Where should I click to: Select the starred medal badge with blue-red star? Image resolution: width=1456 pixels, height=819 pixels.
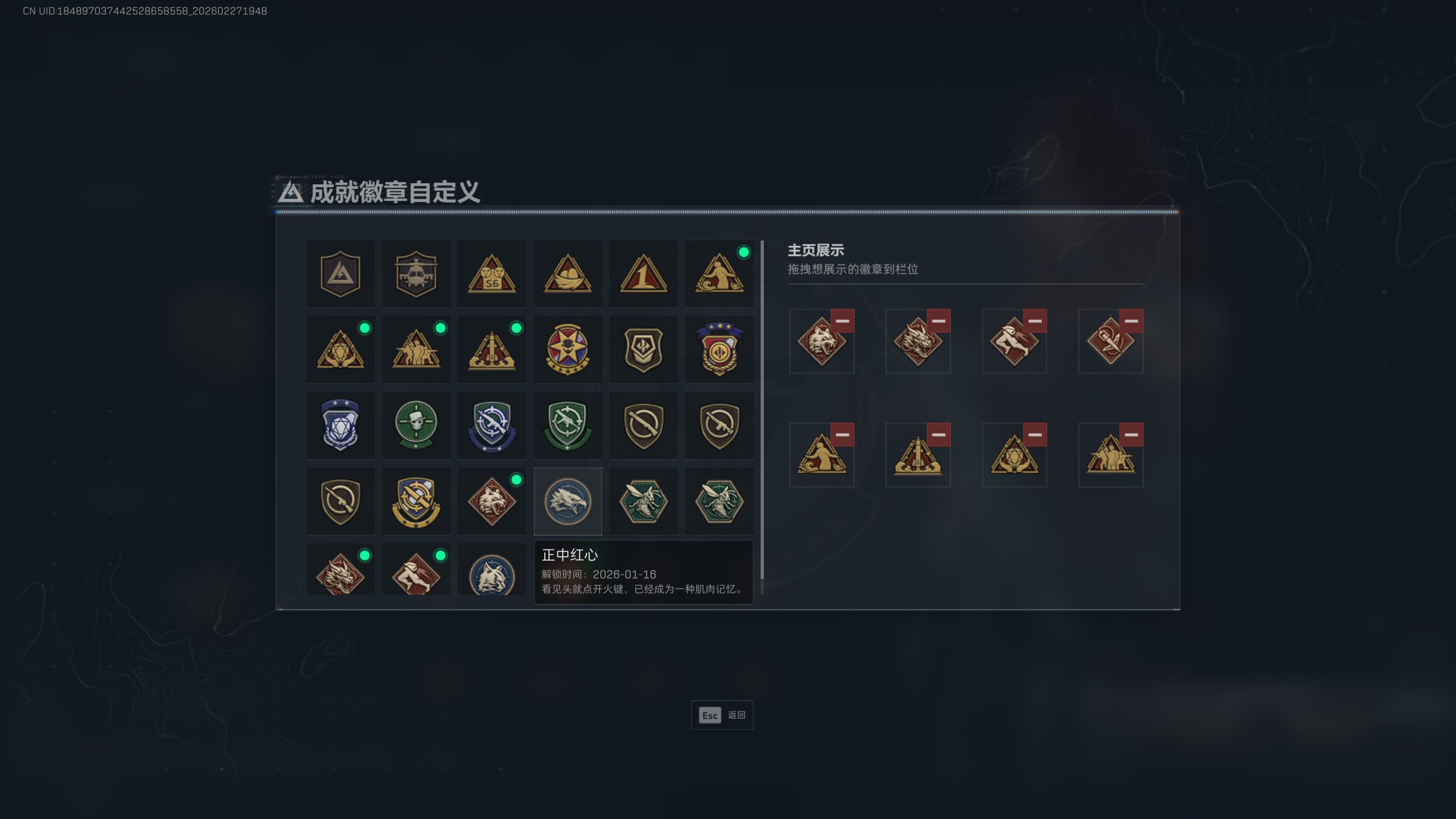[x=568, y=349]
